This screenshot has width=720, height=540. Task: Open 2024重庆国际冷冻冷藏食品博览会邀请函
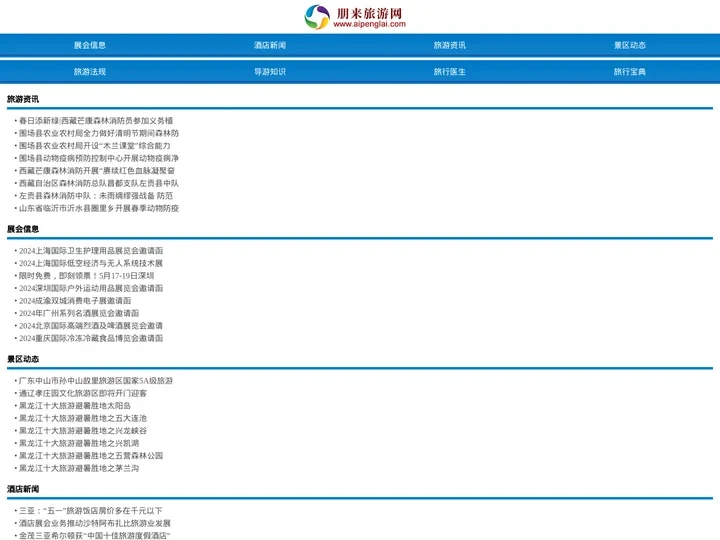tap(91, 338)
